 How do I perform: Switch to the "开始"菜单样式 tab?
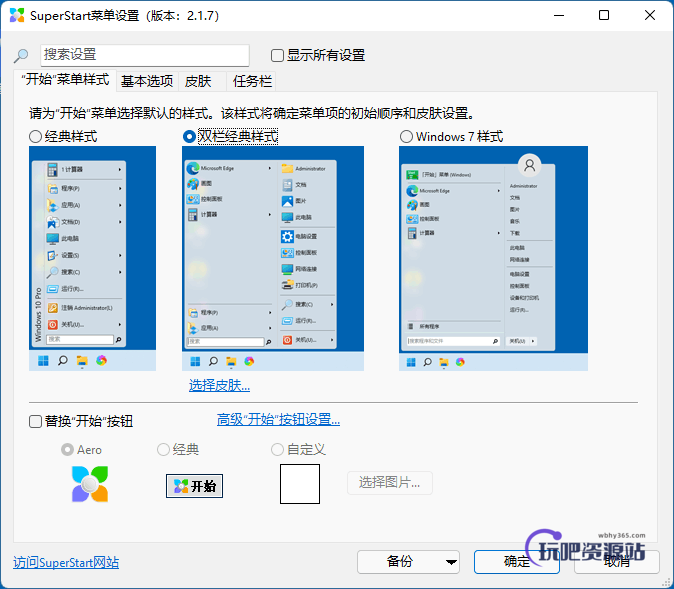point(65,80)
